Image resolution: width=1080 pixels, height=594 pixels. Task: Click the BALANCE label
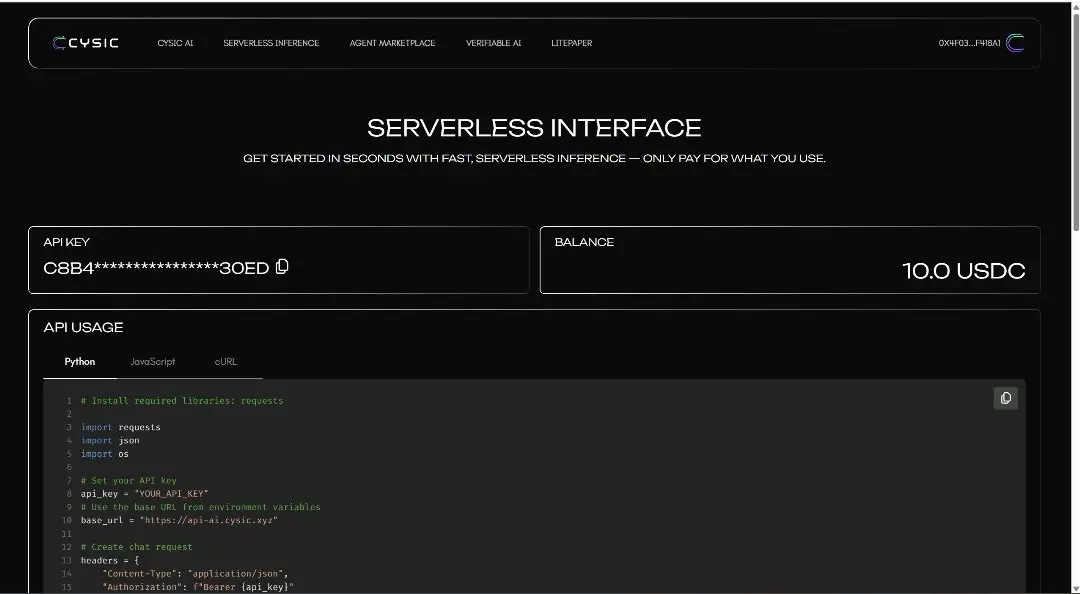click(x=584, y=242)
